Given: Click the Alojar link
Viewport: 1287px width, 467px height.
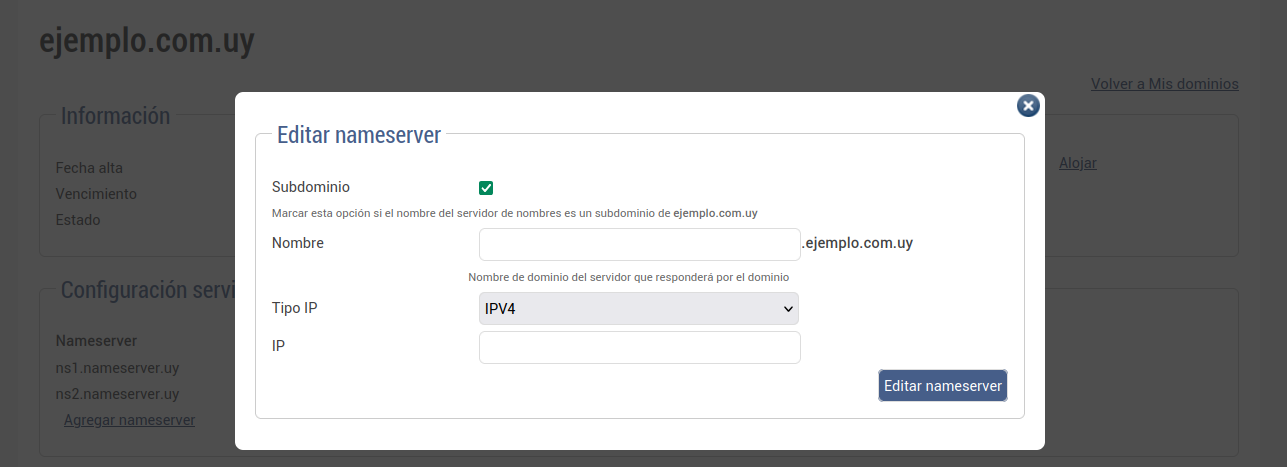Looking at the screenshot, I should coord(1077,163).
